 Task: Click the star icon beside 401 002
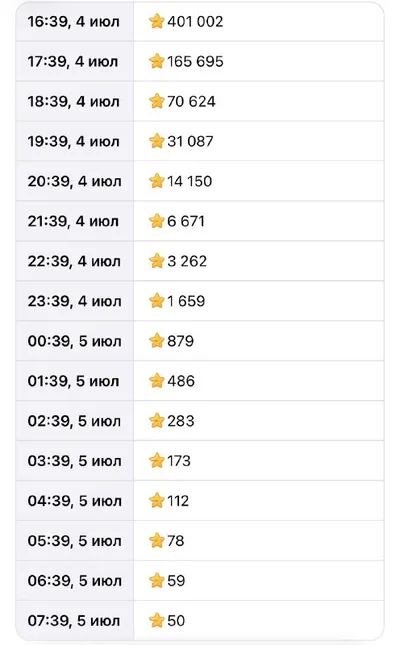156,21
